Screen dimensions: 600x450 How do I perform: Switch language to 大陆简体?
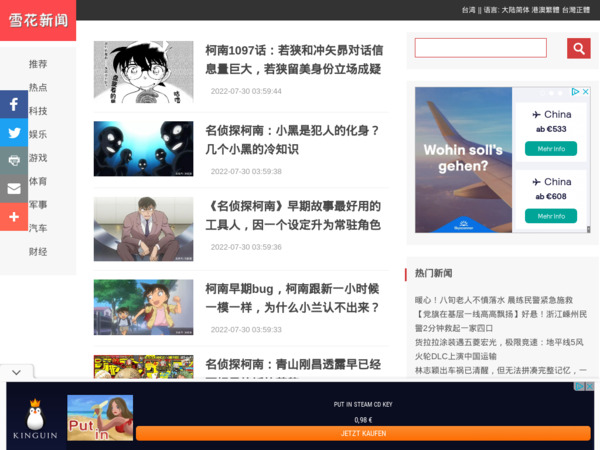click(x=515, y=10)
